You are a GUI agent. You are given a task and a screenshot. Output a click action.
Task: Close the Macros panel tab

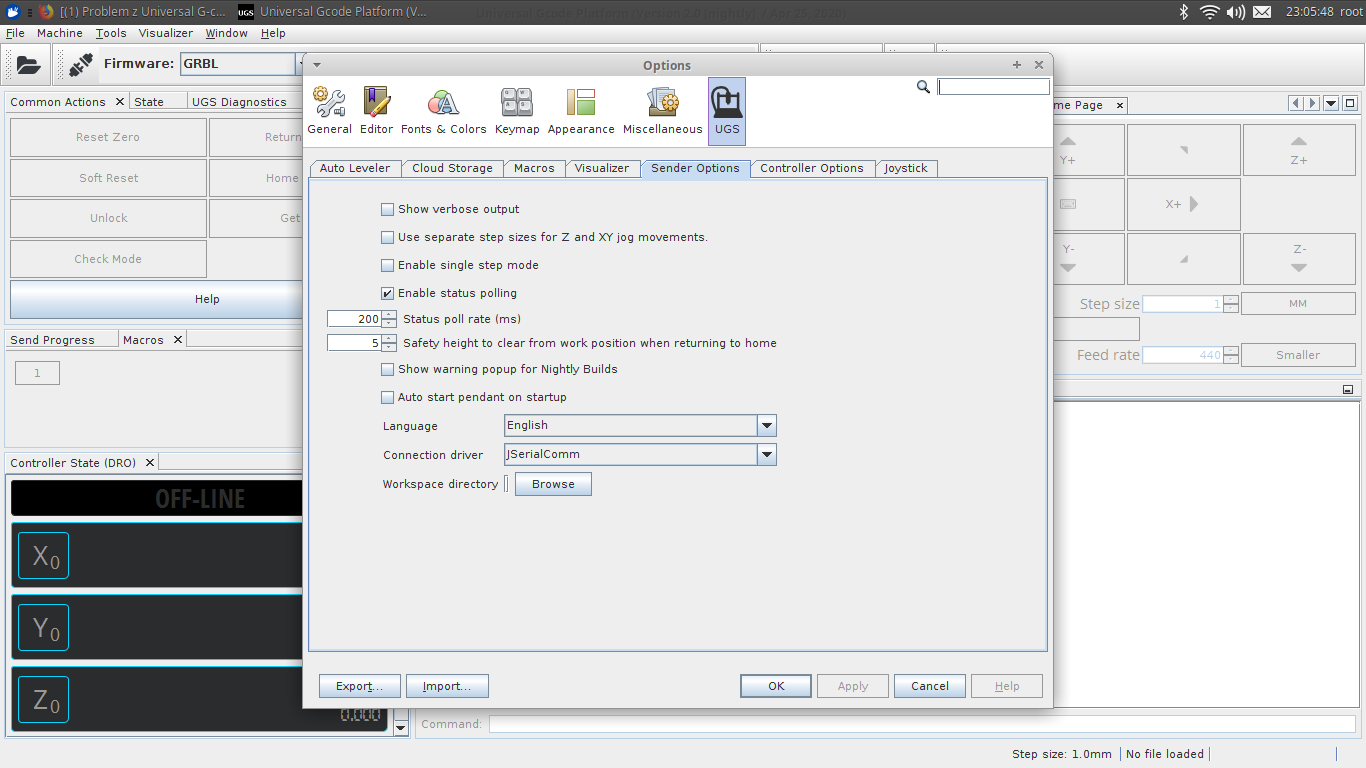(177, 340)
